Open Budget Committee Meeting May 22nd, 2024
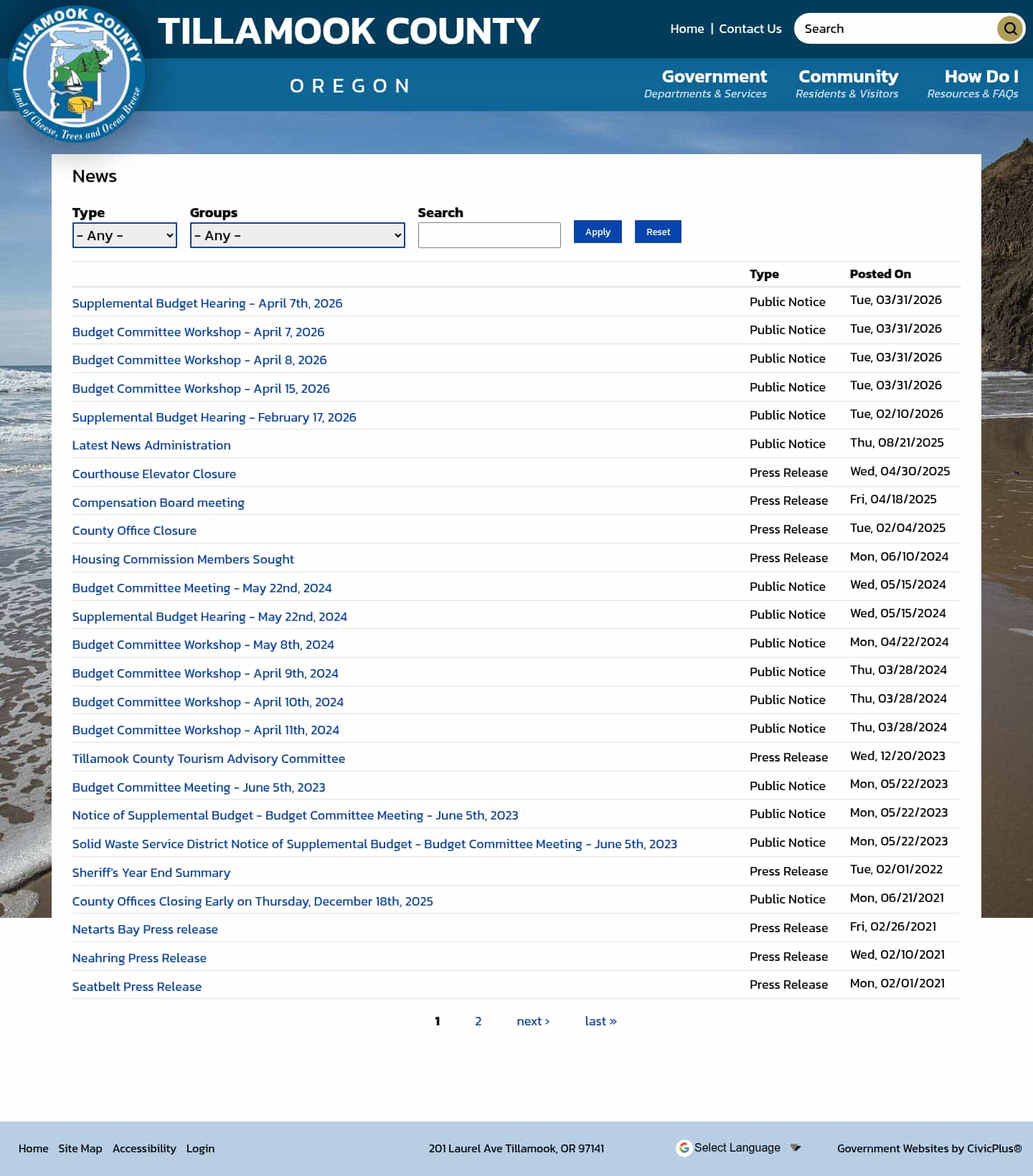This screenshot has width=1033, height=1176. click(x=202, y=588)
